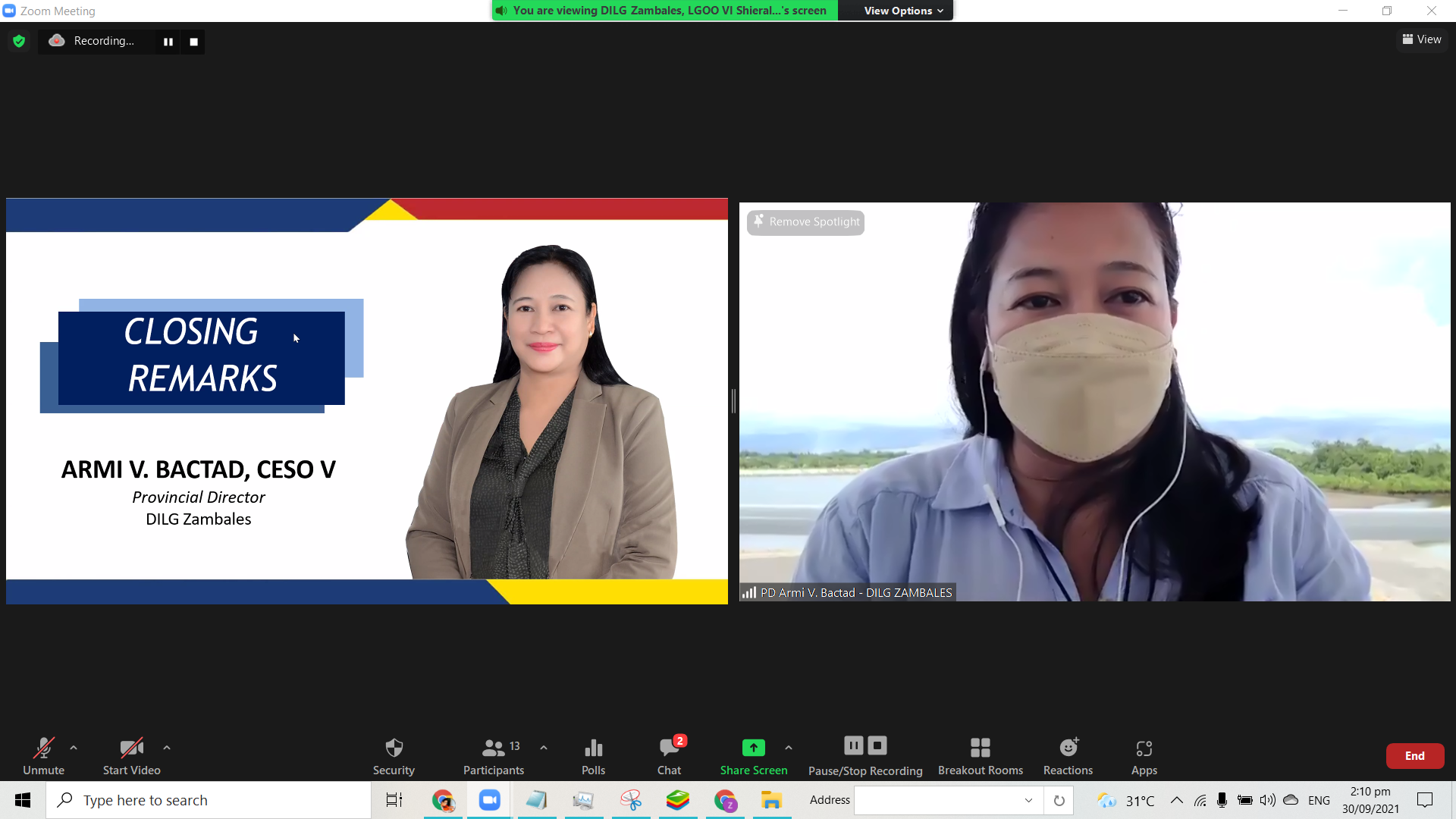
Task: Open Breakout Rooms
Action: 981,756
